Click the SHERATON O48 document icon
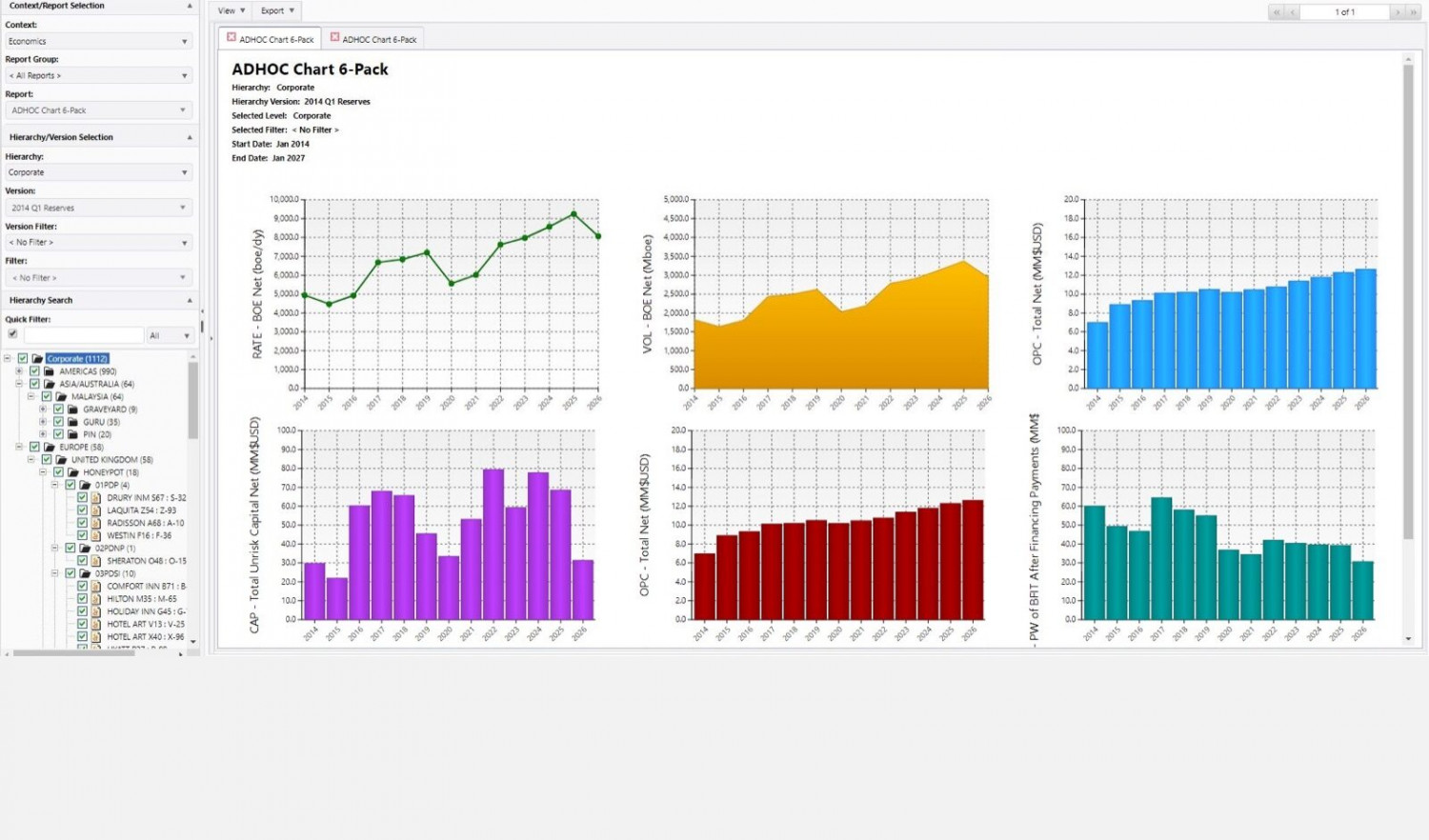The width and height of the screenshot is (1429, 840). [x=95, y=561]
